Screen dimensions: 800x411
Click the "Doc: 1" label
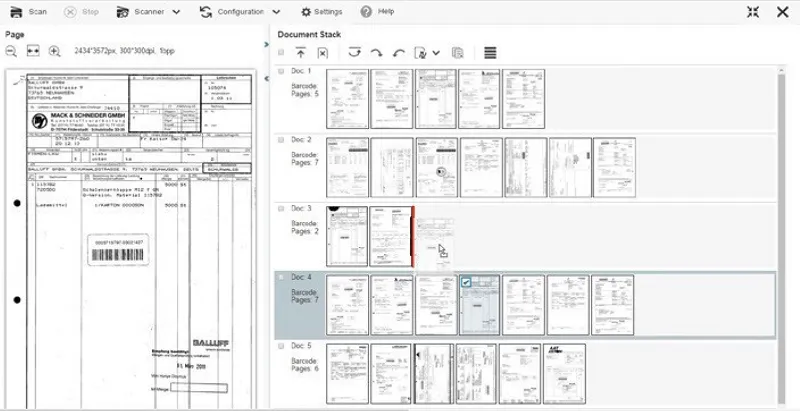(301, 71)
